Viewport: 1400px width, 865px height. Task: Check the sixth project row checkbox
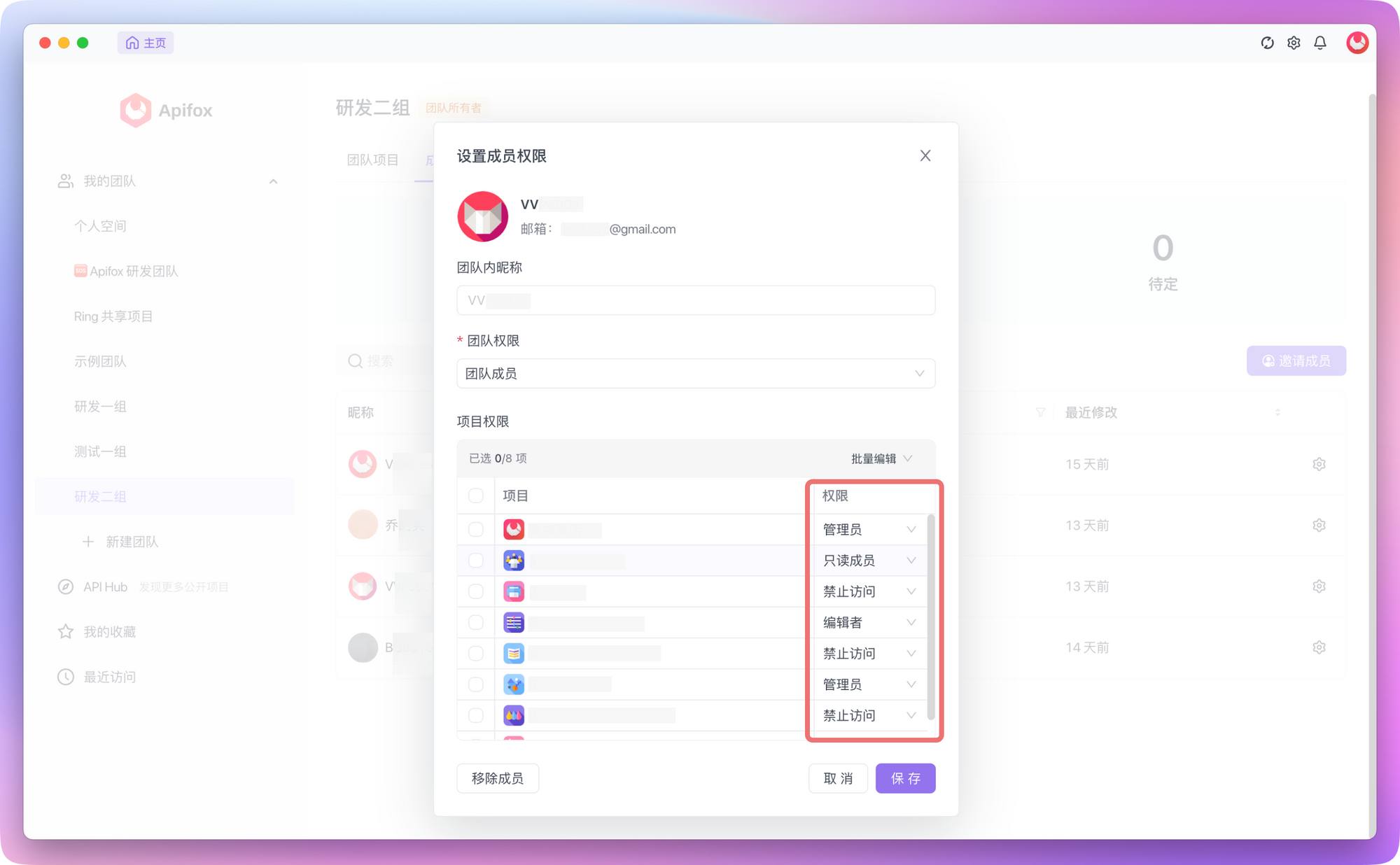coord(476,684)
